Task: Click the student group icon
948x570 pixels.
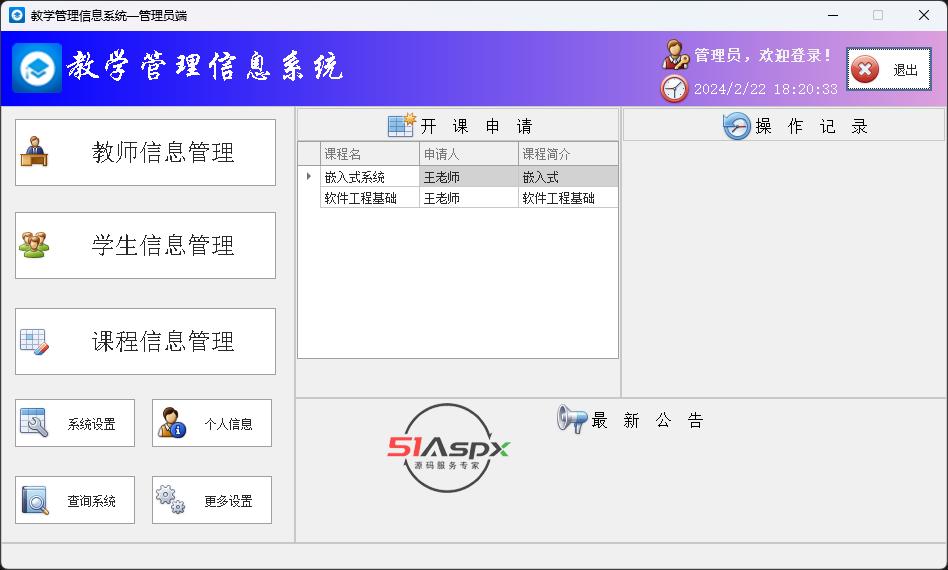Action: click(34, 245)
